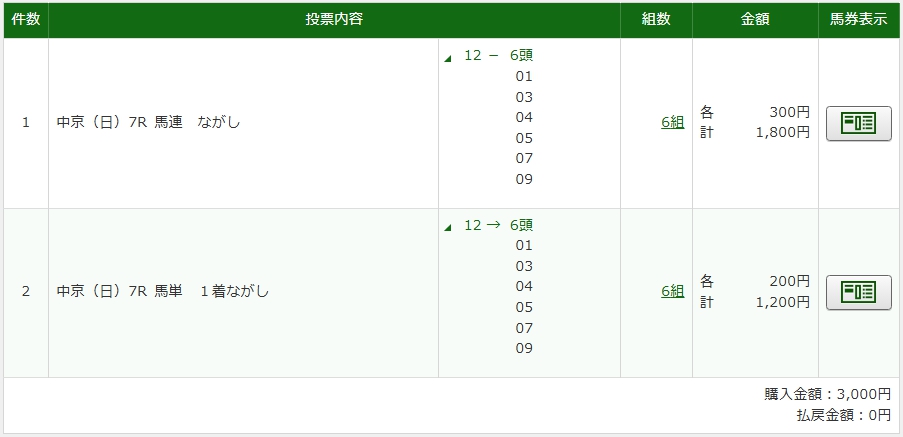
Task: Click the 投票内容 column header
Action: (334, 21)
